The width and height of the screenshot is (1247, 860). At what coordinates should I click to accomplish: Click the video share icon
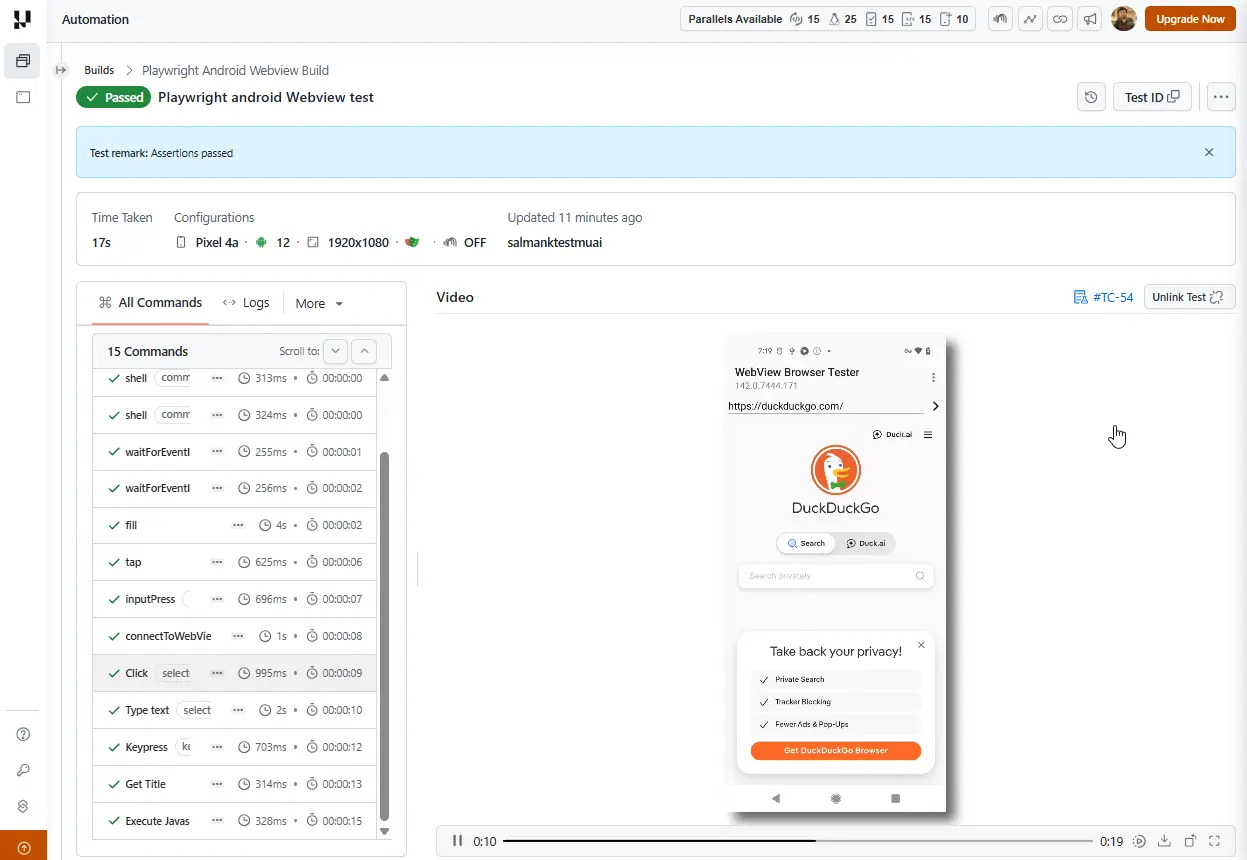(1190, 841)
